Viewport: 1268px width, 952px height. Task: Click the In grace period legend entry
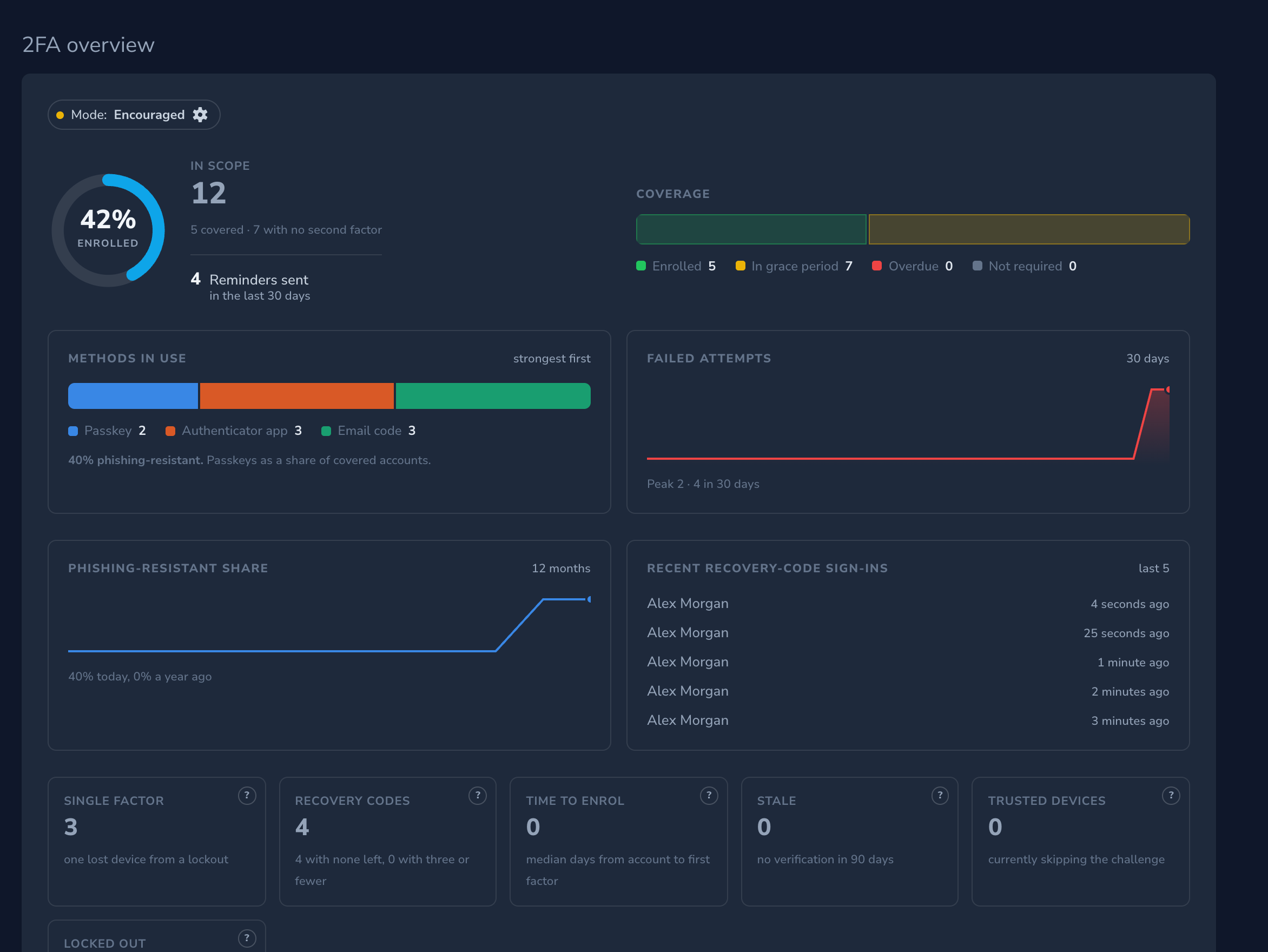pos(794,266)
